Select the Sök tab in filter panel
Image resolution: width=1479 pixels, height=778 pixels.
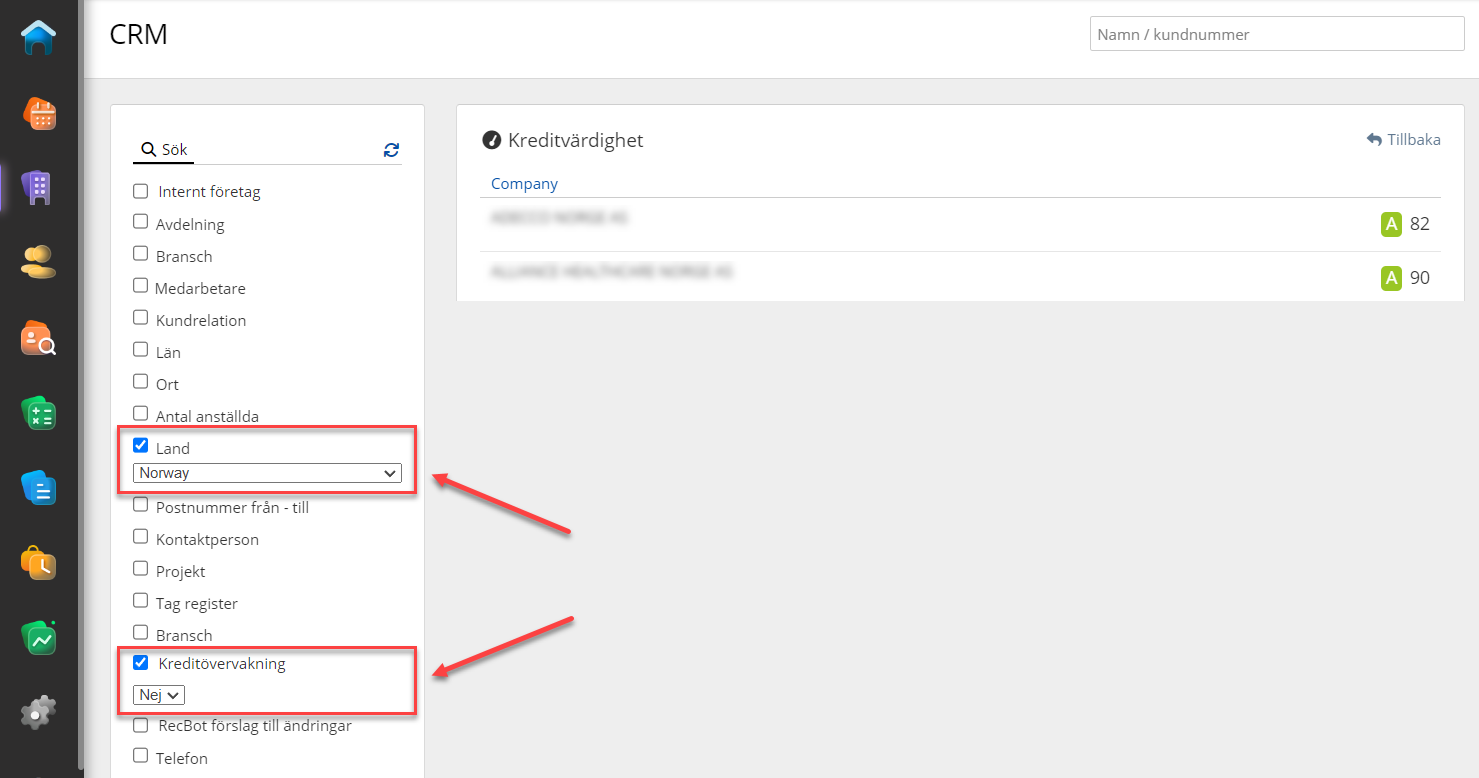coord(165,150)
